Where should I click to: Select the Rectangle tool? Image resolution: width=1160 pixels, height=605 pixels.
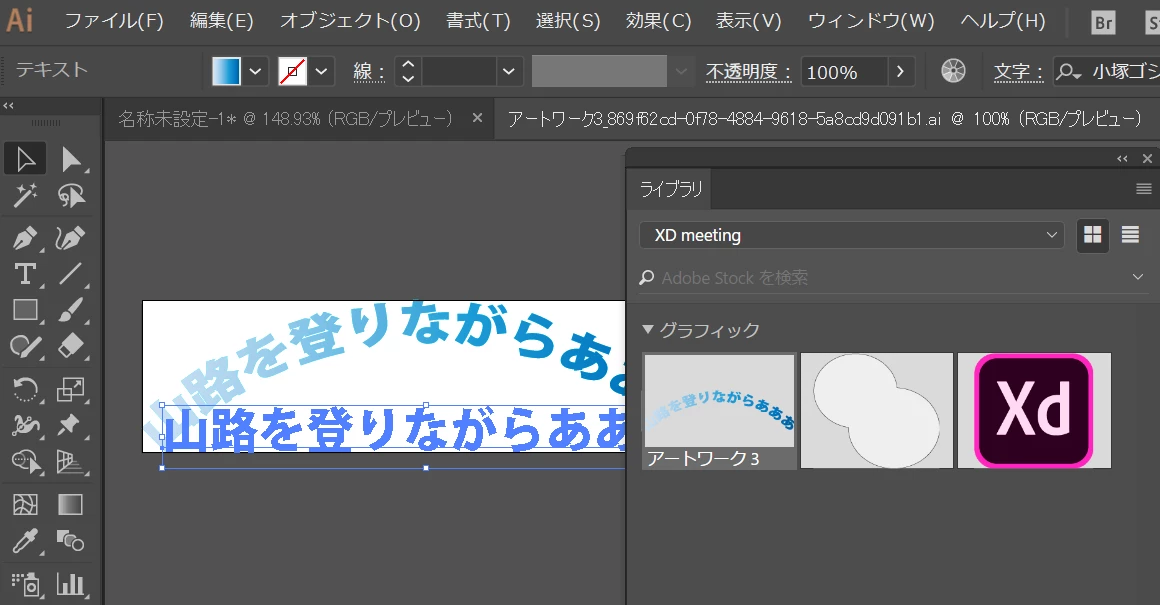[25, 310]
